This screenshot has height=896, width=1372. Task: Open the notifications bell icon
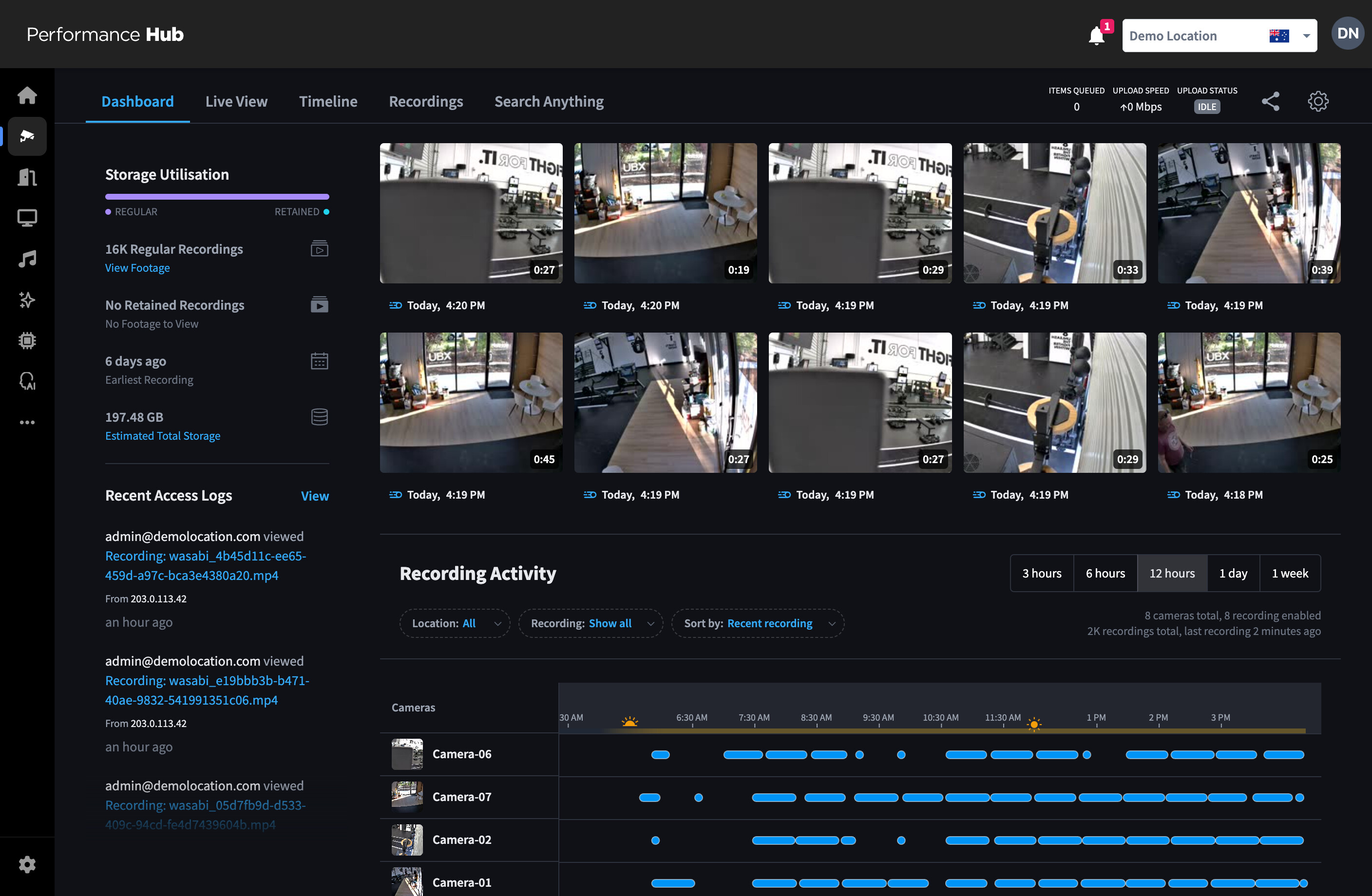pyautogui.click(x=1096, y=36)
